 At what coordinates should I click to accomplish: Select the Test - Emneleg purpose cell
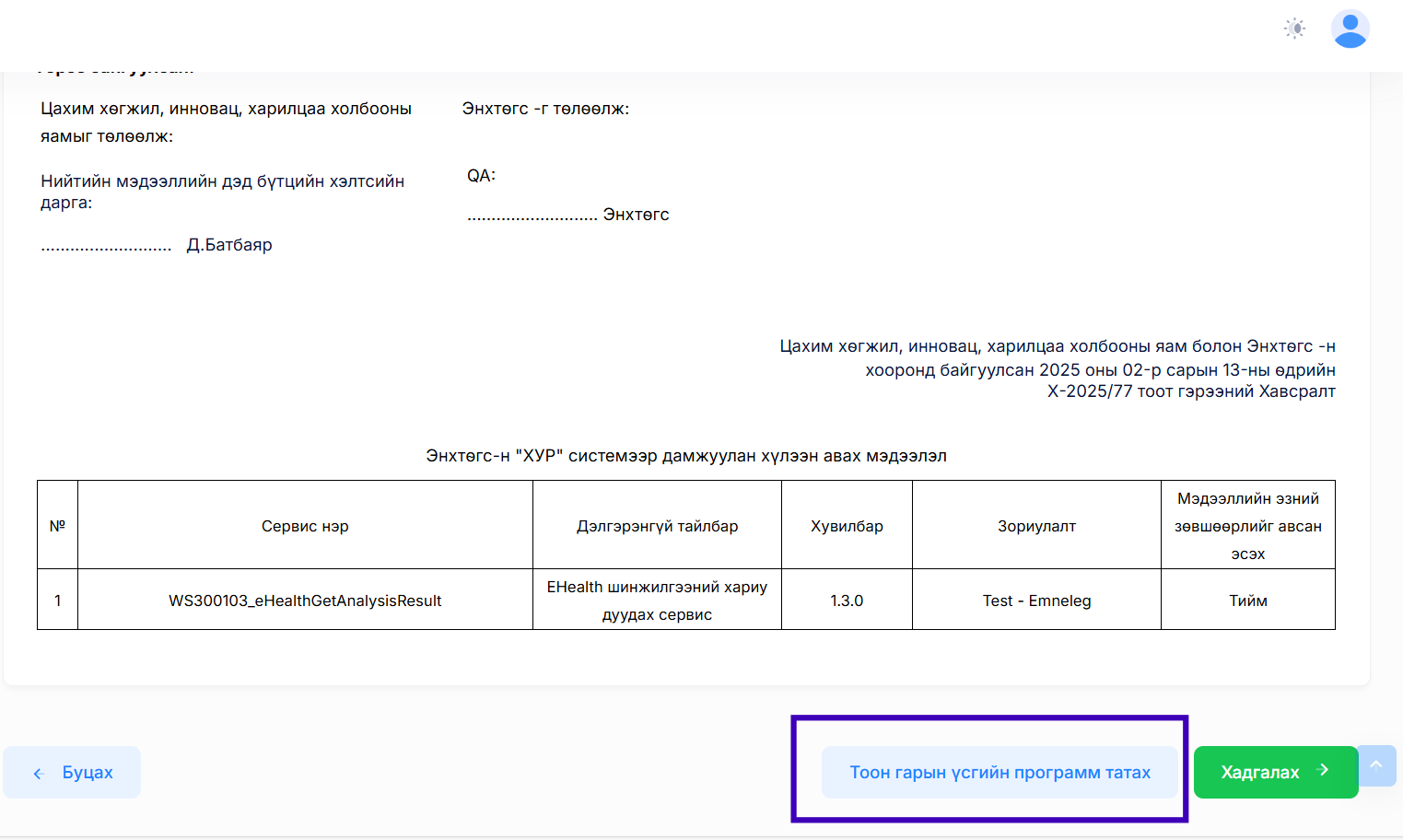(1036, 601)
